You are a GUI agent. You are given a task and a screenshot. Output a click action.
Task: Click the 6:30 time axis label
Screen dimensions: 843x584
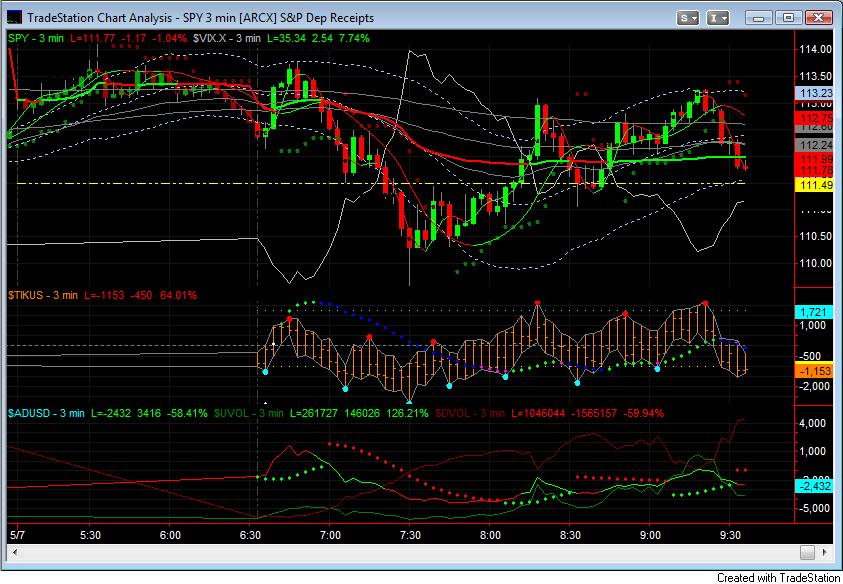[250, 536]
